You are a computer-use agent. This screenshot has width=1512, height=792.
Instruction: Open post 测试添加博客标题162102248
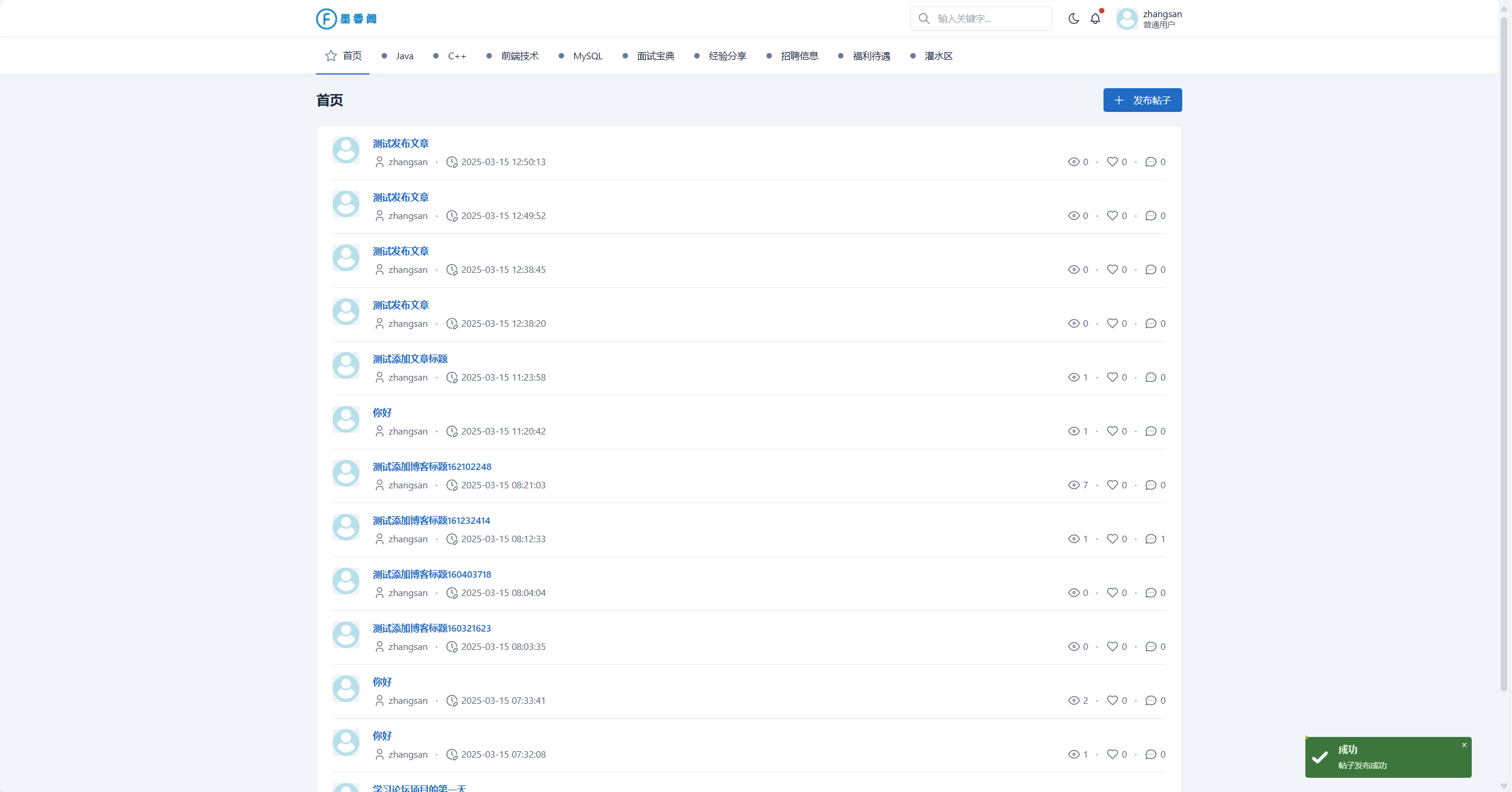[x=432, y=466]
